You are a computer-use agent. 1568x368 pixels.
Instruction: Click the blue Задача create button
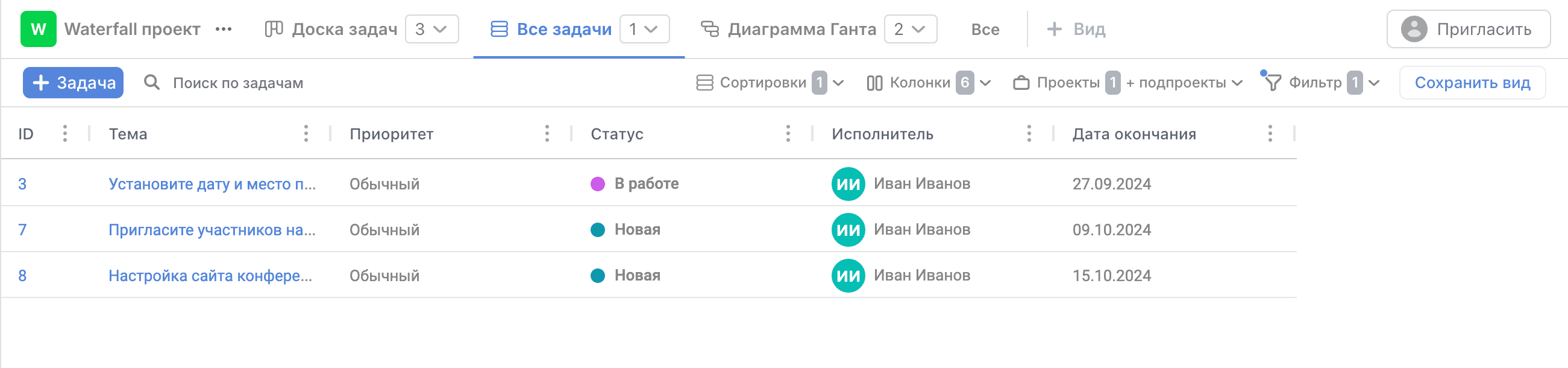click(73, 82)
